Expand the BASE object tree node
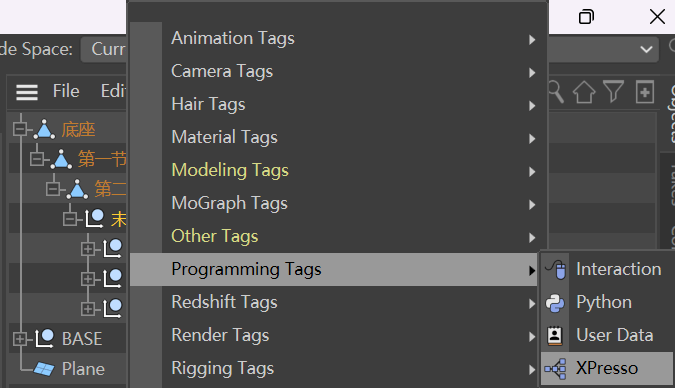Screen dimensions: 675x388 coord(19,339)
